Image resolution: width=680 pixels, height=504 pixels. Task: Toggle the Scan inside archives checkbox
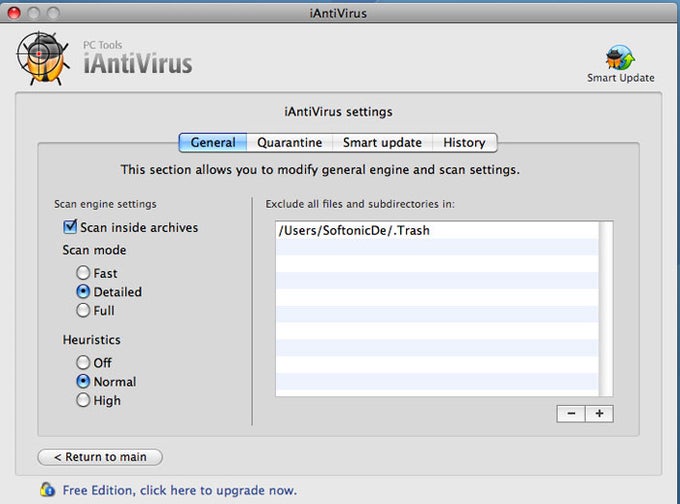click(70, 227)
